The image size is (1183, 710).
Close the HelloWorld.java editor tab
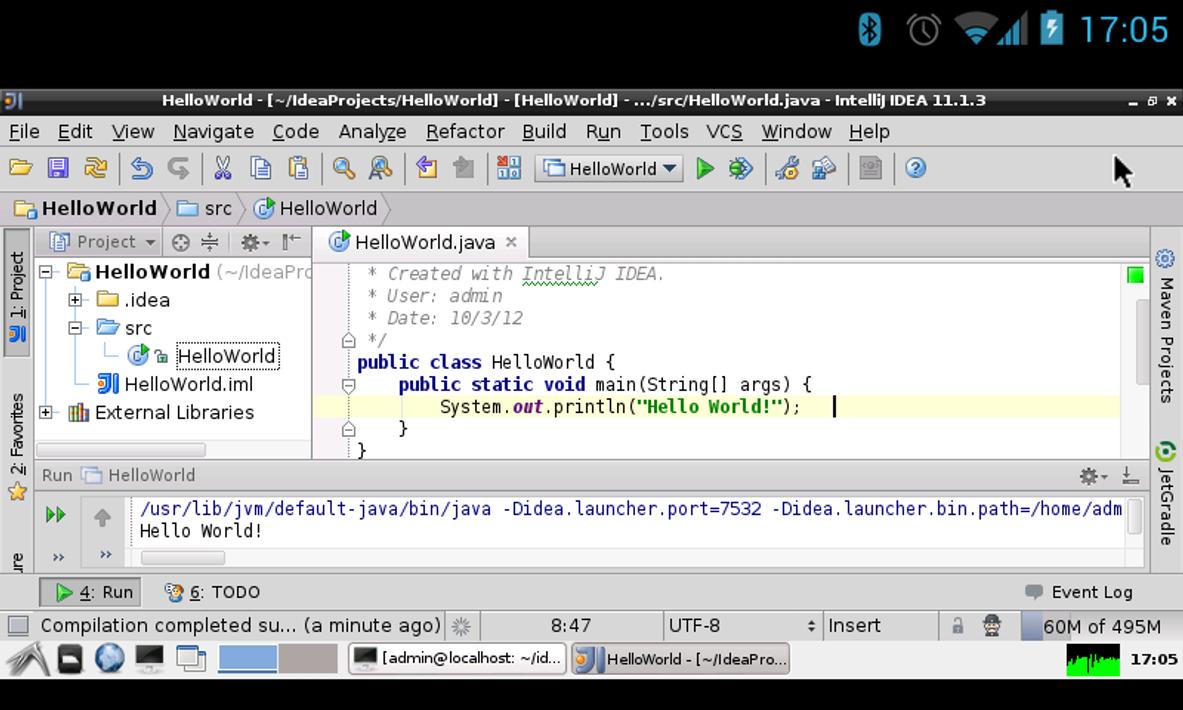[512, 242]
